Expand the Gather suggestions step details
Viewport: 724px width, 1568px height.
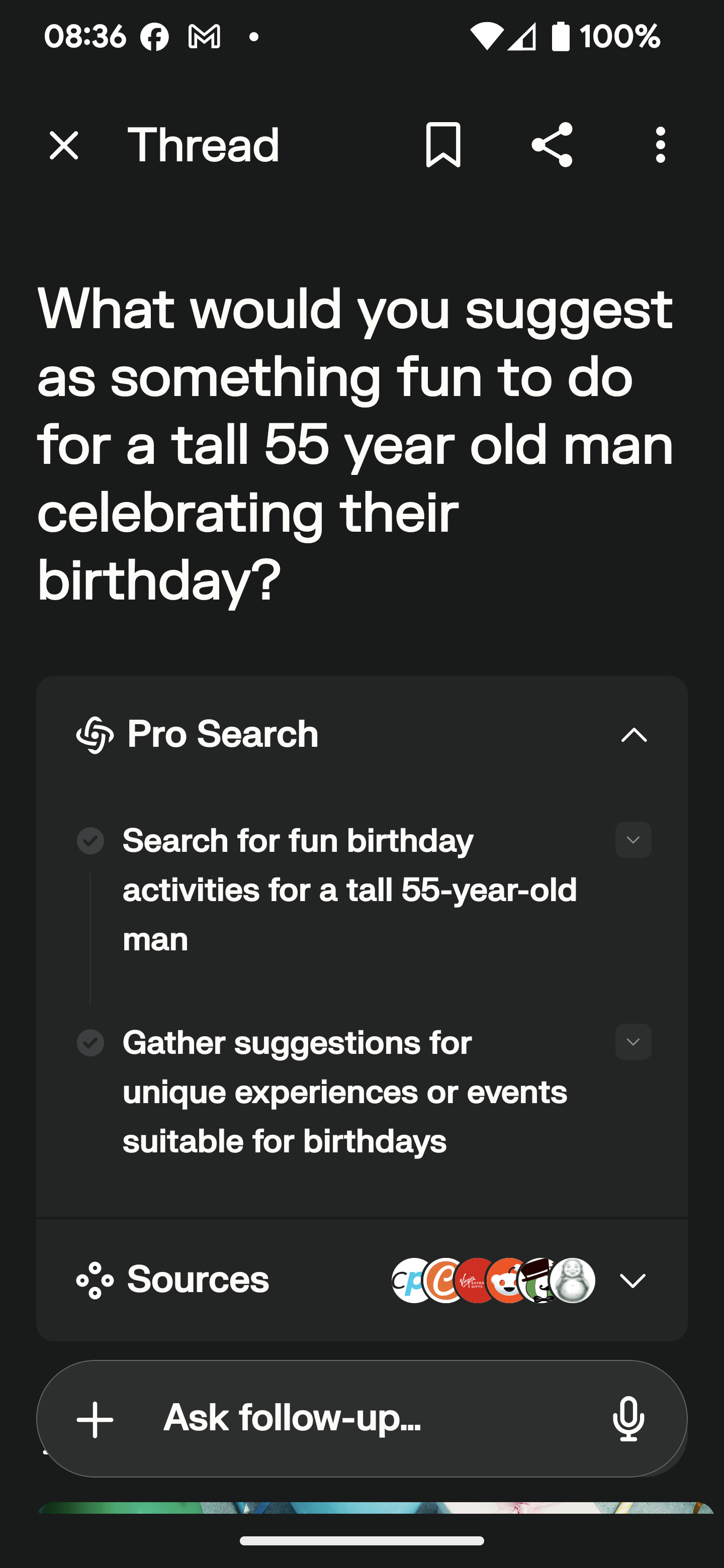click(632, 1042)
